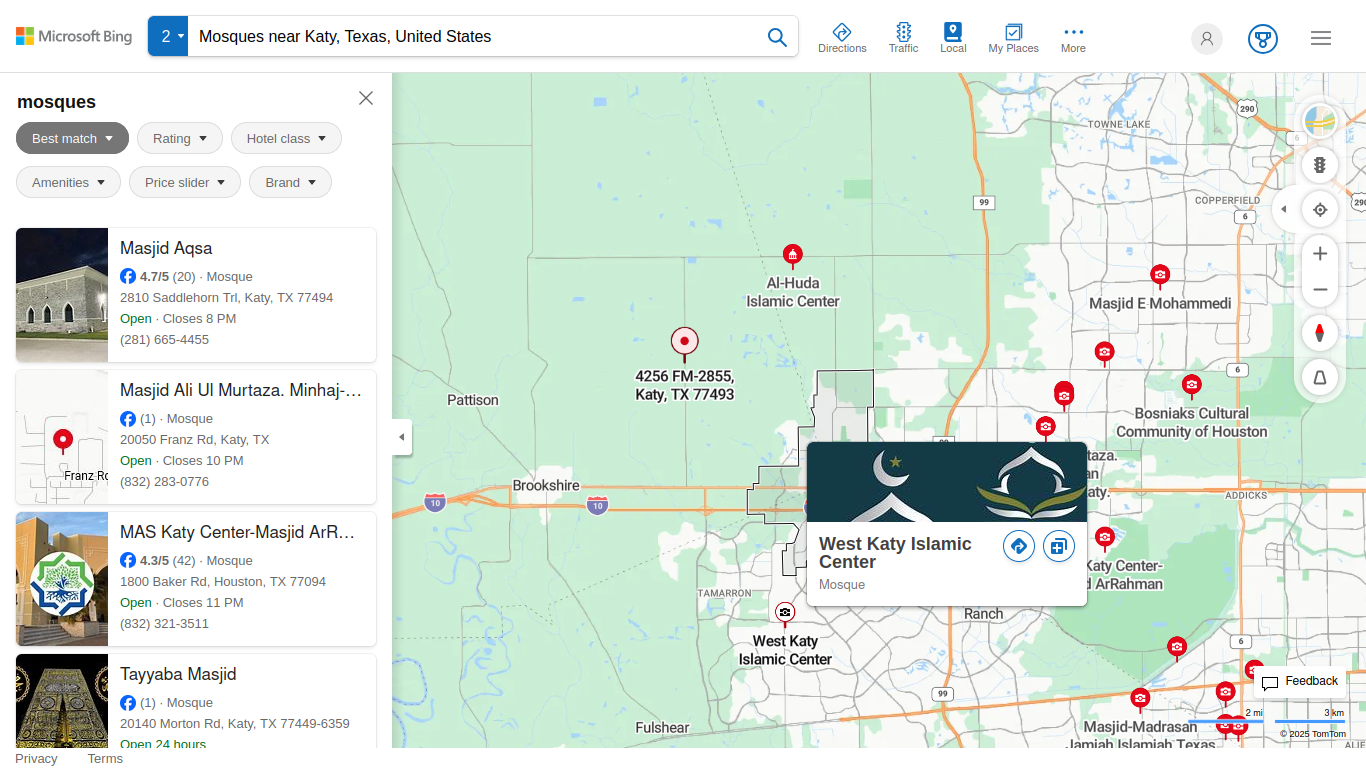Open the Masjid Aqsa result
Image resolution: width=1366 pixels, height=768 pixels.
196,295
